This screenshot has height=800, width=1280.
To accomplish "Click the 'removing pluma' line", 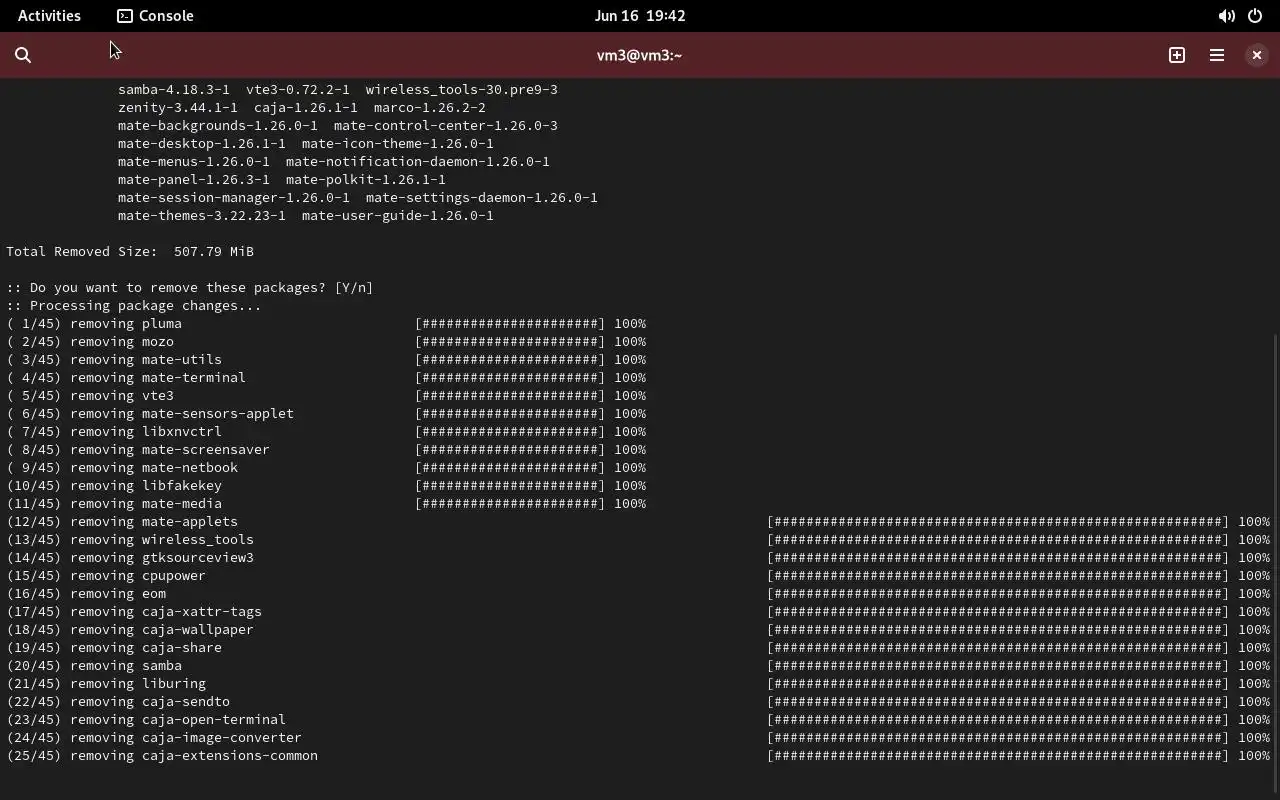I will coord(326,324).
